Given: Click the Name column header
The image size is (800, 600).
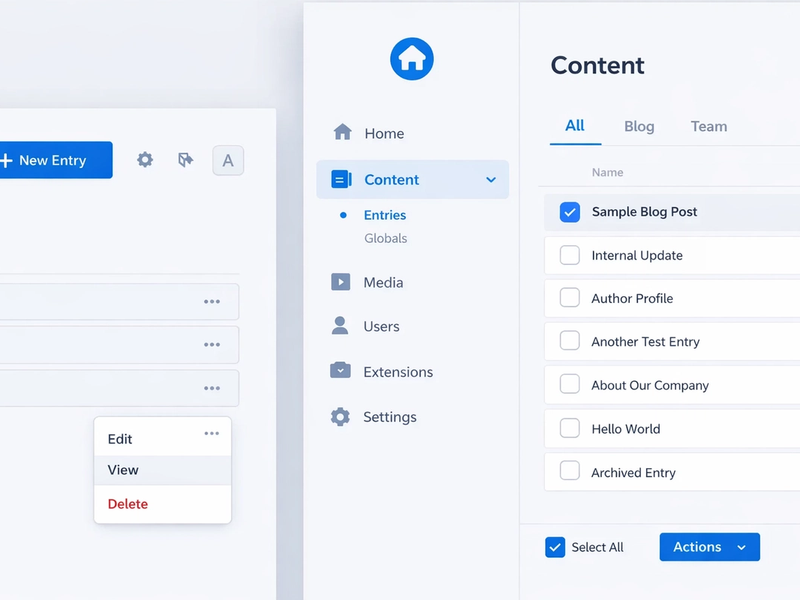Looking at the screenshot, I should click(x=607, y=172).
